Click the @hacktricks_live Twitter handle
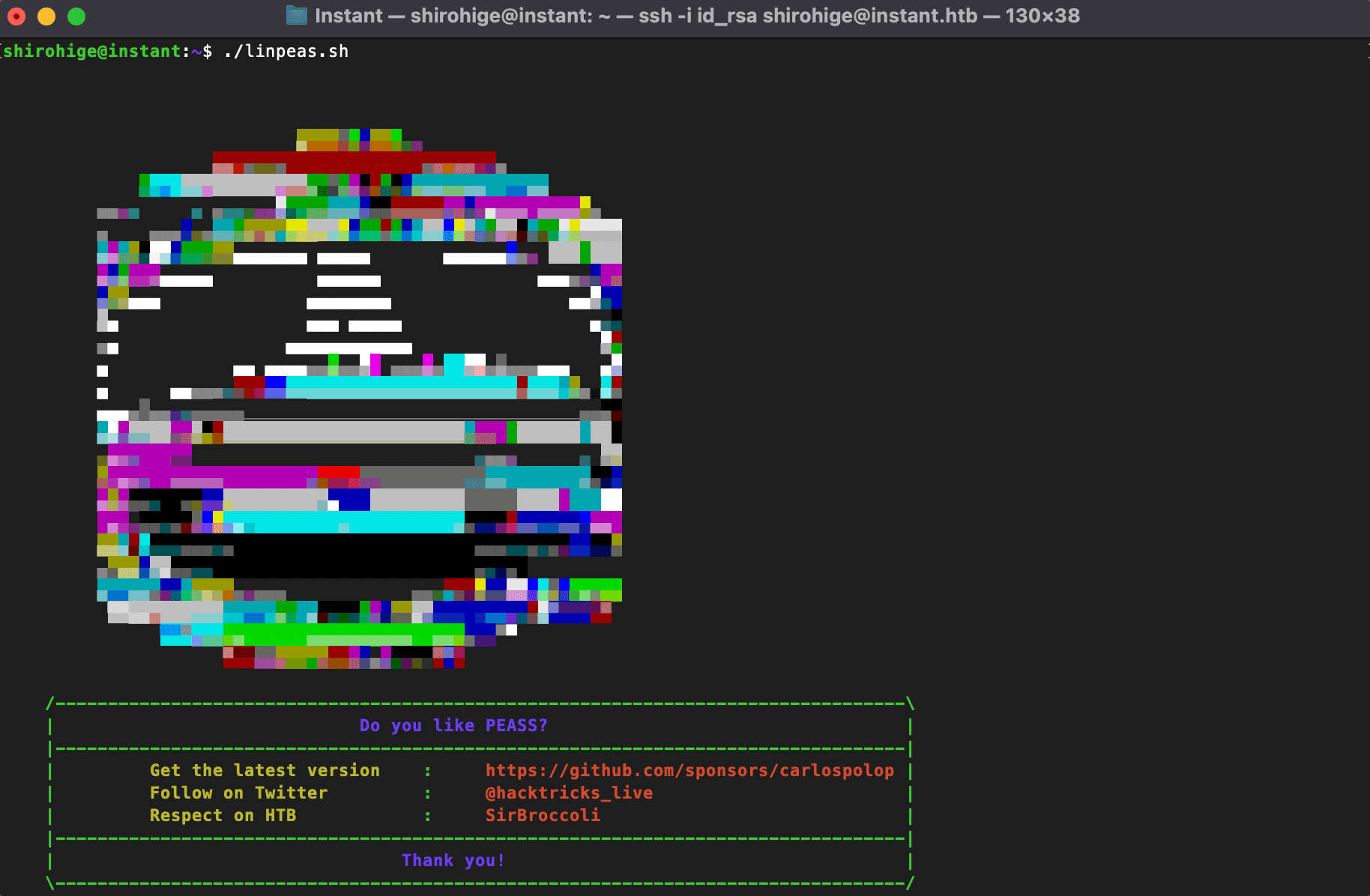Screen dimensions: 1370x896 pyautogui.click(x=568, y=793)
